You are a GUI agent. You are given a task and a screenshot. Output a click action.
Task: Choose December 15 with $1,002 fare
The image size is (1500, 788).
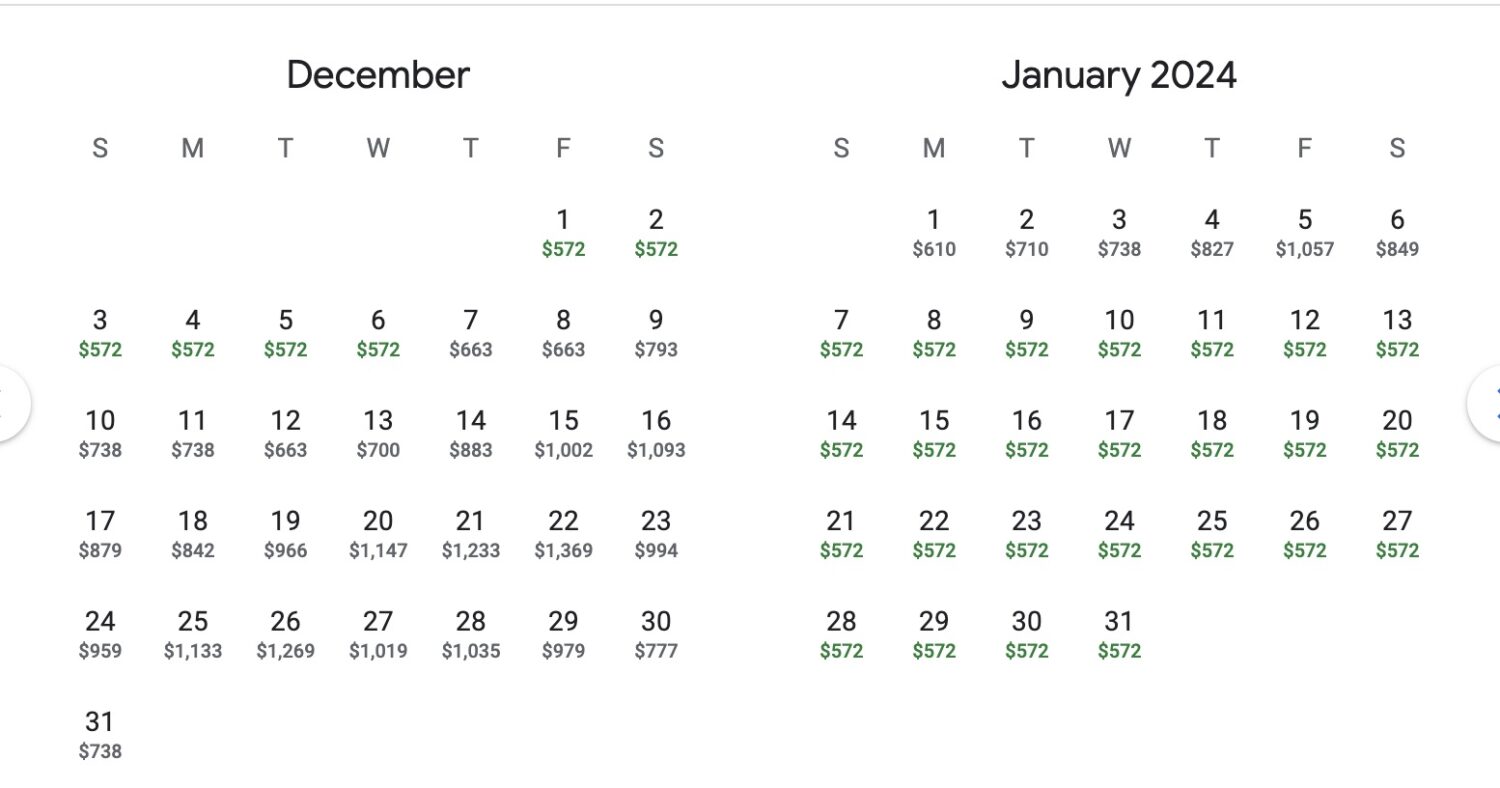pos(563,434)
